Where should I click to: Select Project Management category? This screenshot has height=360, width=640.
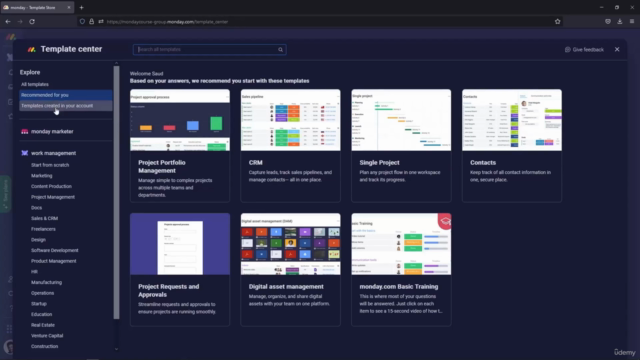tap(53, 197)
